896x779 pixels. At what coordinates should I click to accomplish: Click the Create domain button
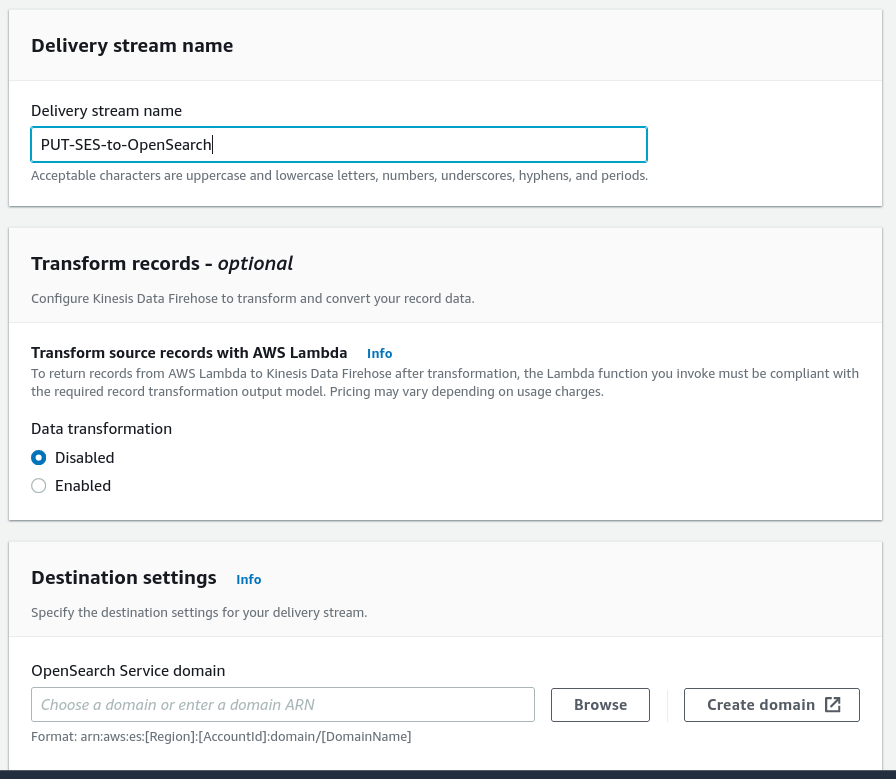click(771, 705)
